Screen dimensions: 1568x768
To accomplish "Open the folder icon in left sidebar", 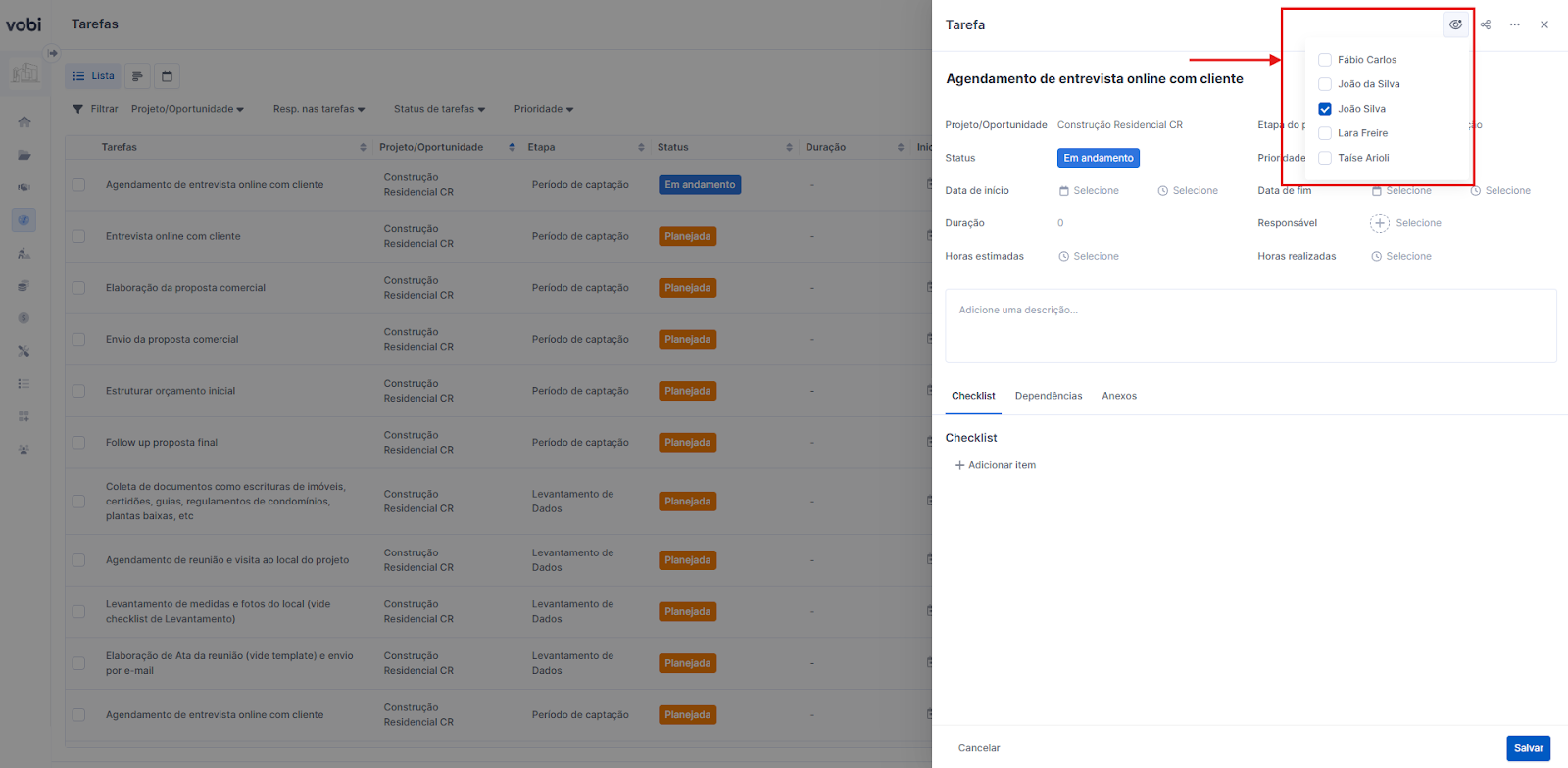I will (x=24, y=155).
